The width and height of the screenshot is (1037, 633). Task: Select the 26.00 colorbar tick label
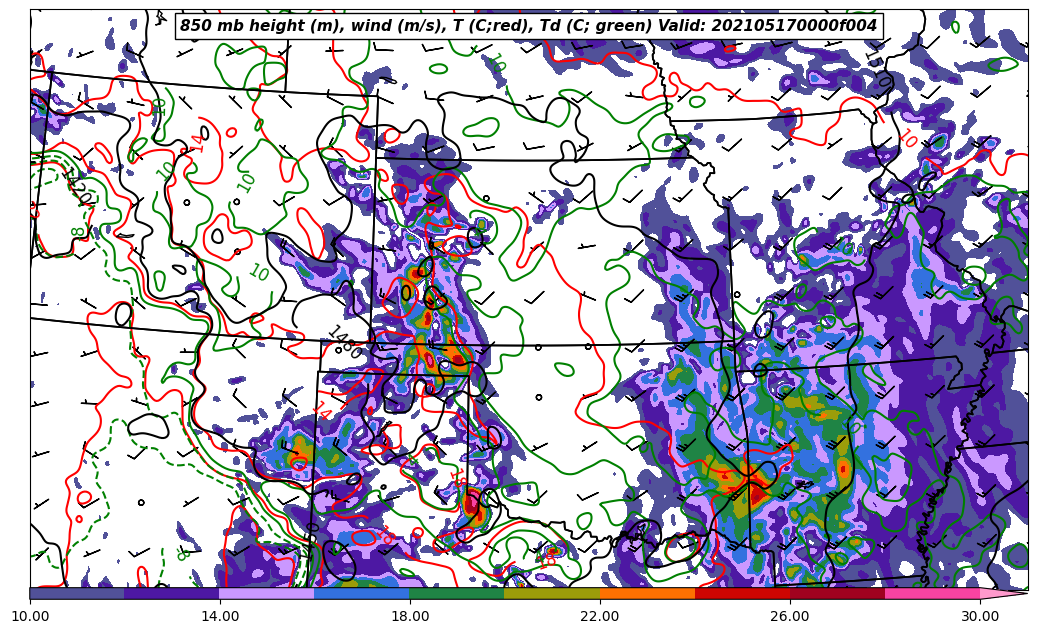click(790, 617)
